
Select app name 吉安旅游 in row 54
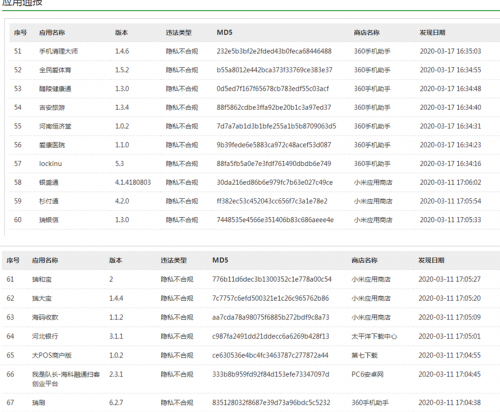52,108
